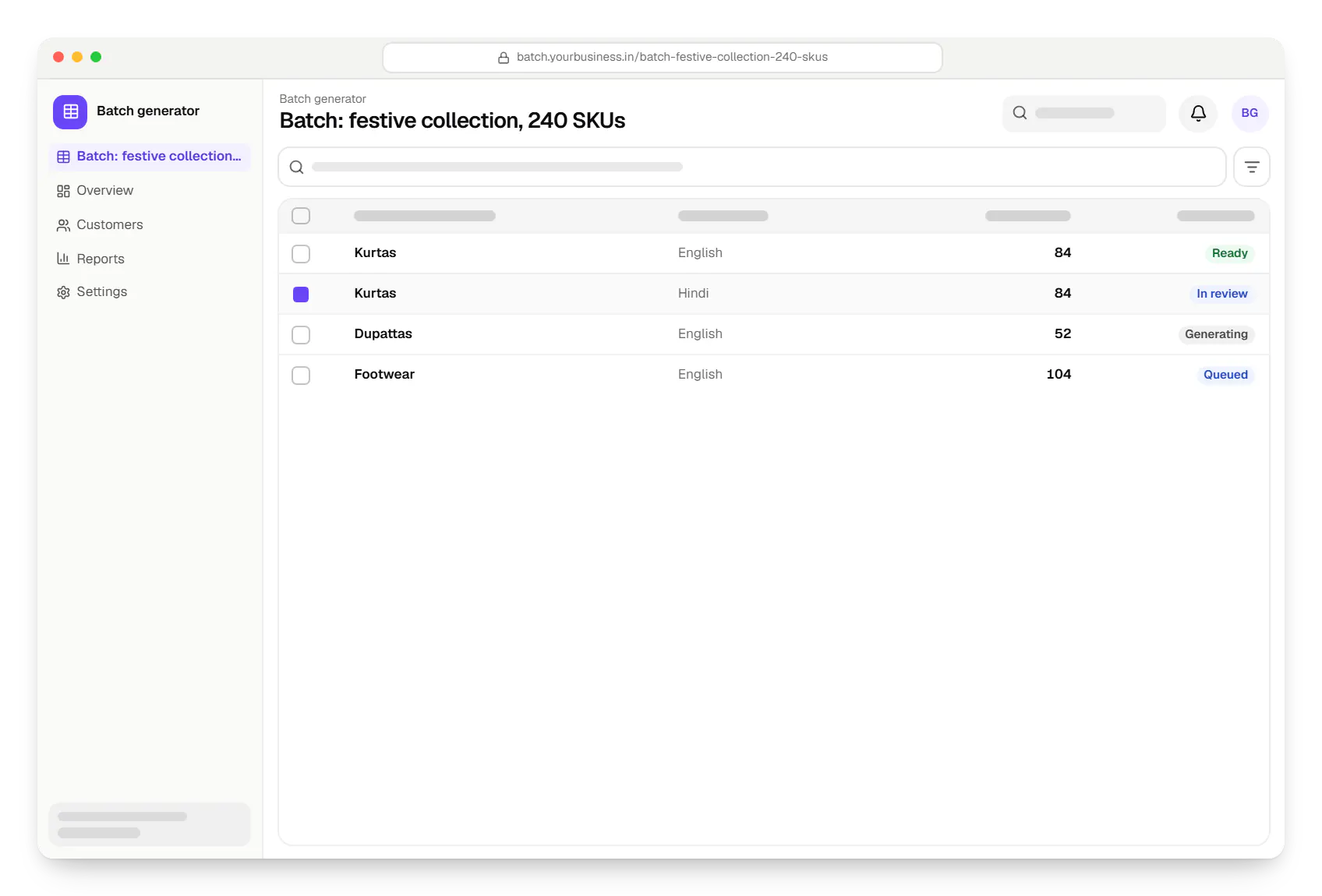Navigate to Reports
Screen dimensions: 1322x896
pyautogui.click(x=150, y=259)
